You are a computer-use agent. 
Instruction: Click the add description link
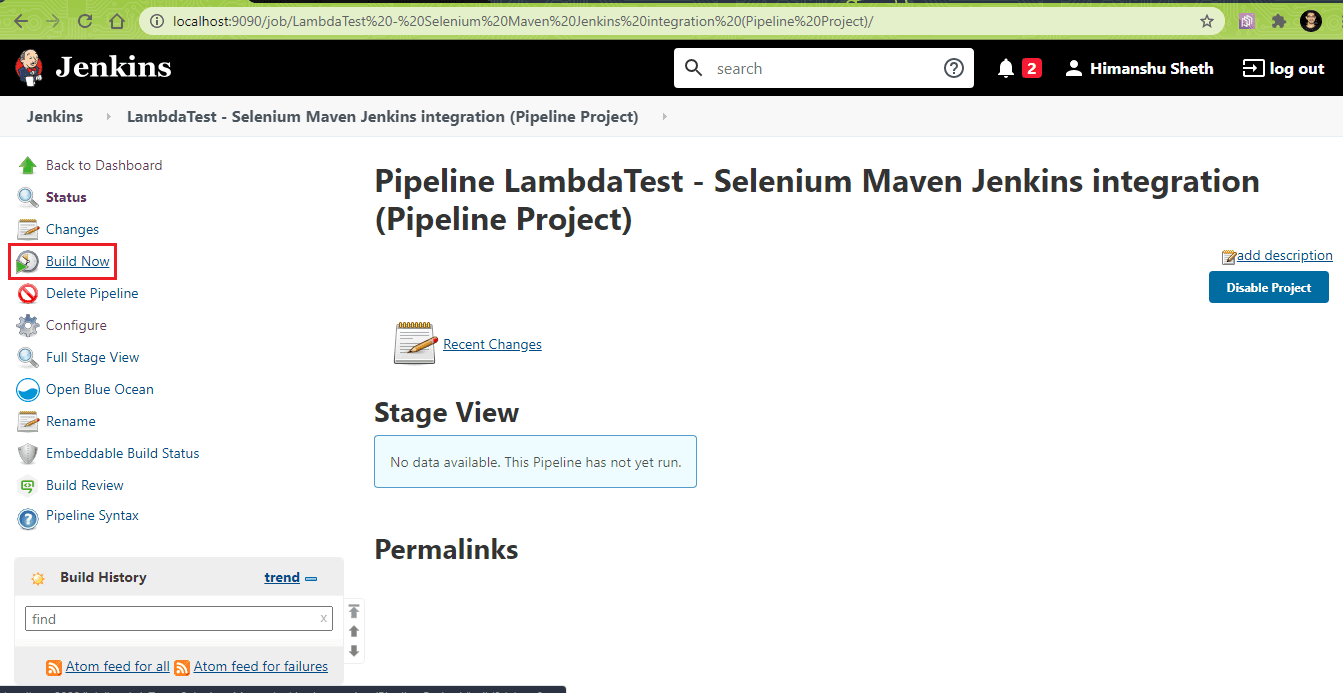[x=1284, y=256]
